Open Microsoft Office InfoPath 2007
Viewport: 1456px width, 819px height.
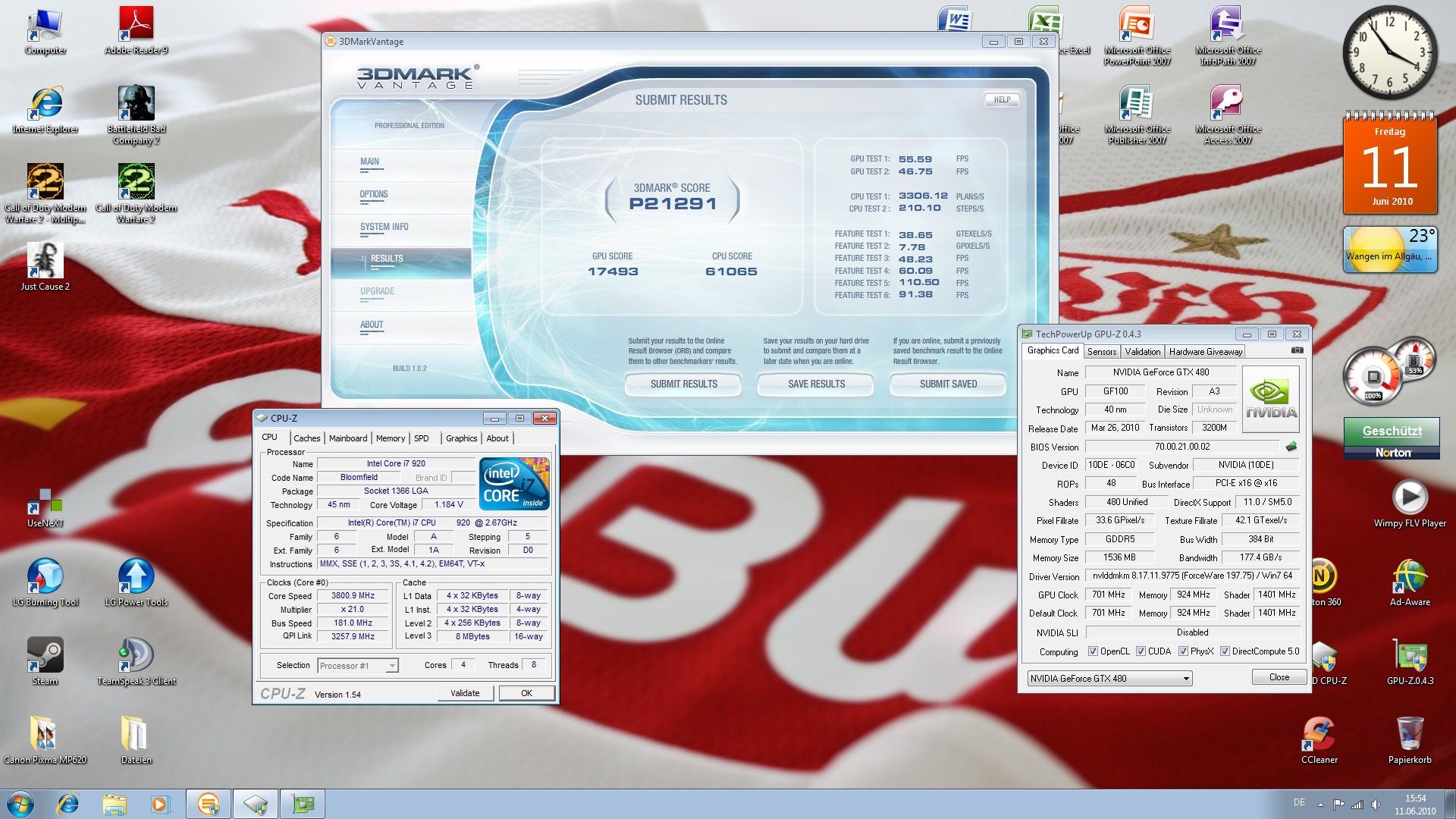click(1228, 36)
